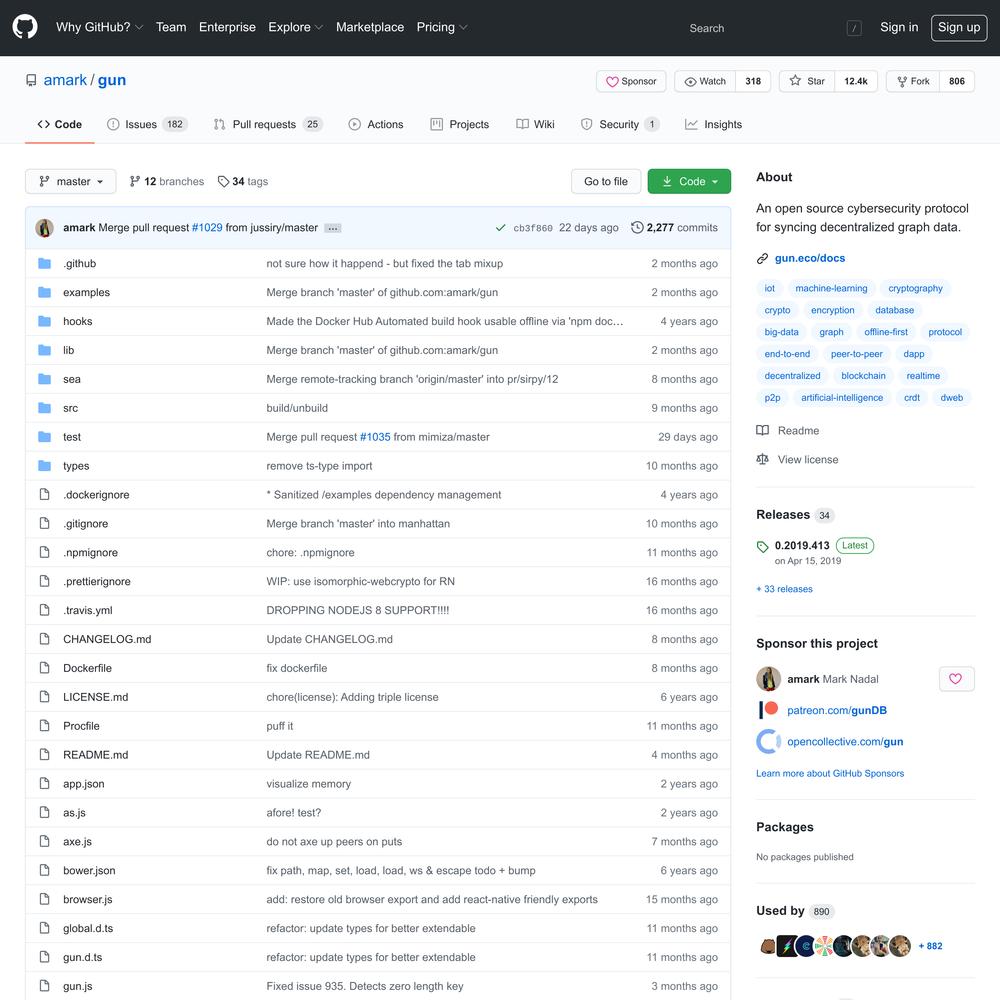This screenshot has width=1000, height=1000.
Task: Watch the gun repository
Action: coord(705,81)
